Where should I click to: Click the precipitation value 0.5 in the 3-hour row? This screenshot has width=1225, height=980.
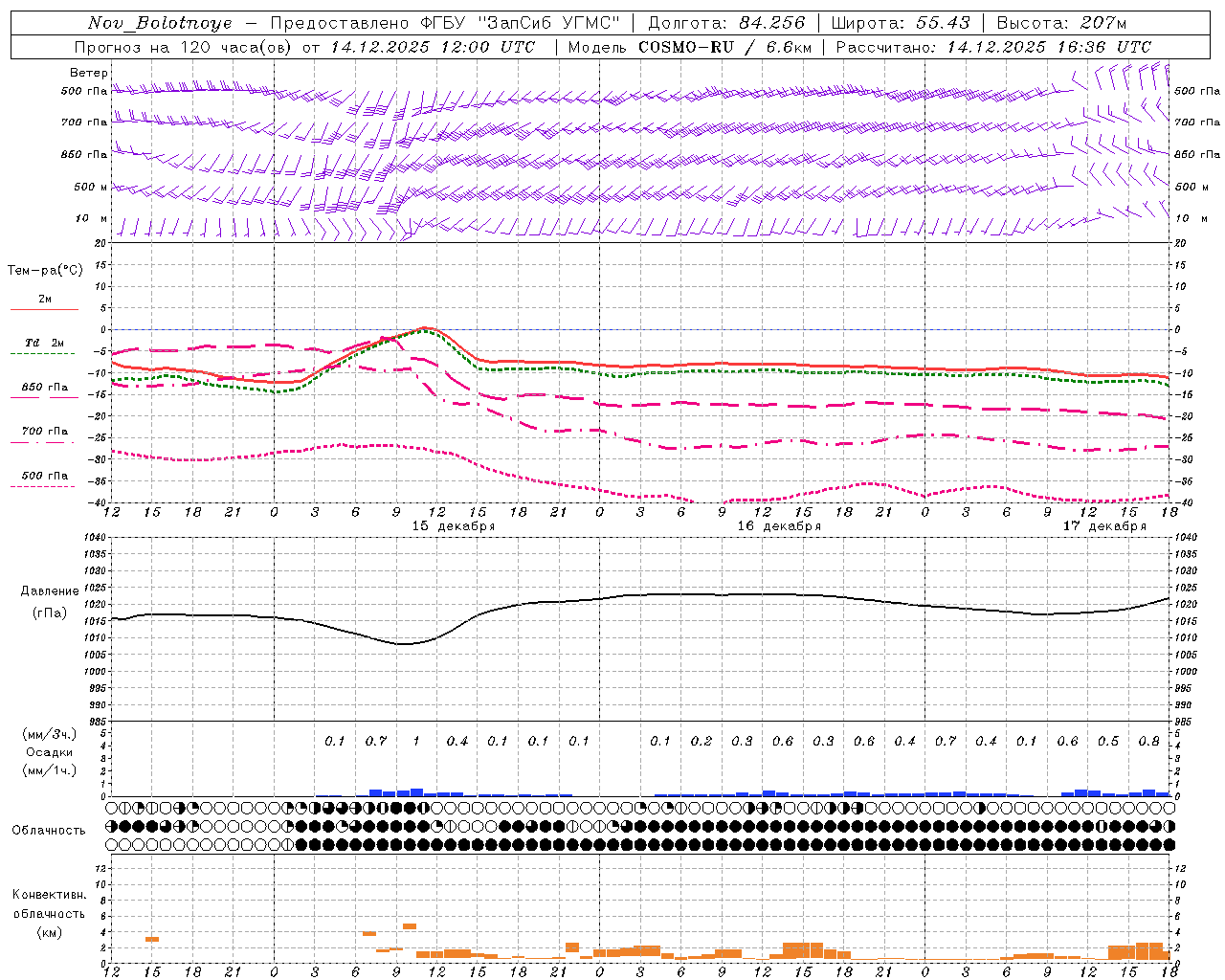coord(1108,742)
